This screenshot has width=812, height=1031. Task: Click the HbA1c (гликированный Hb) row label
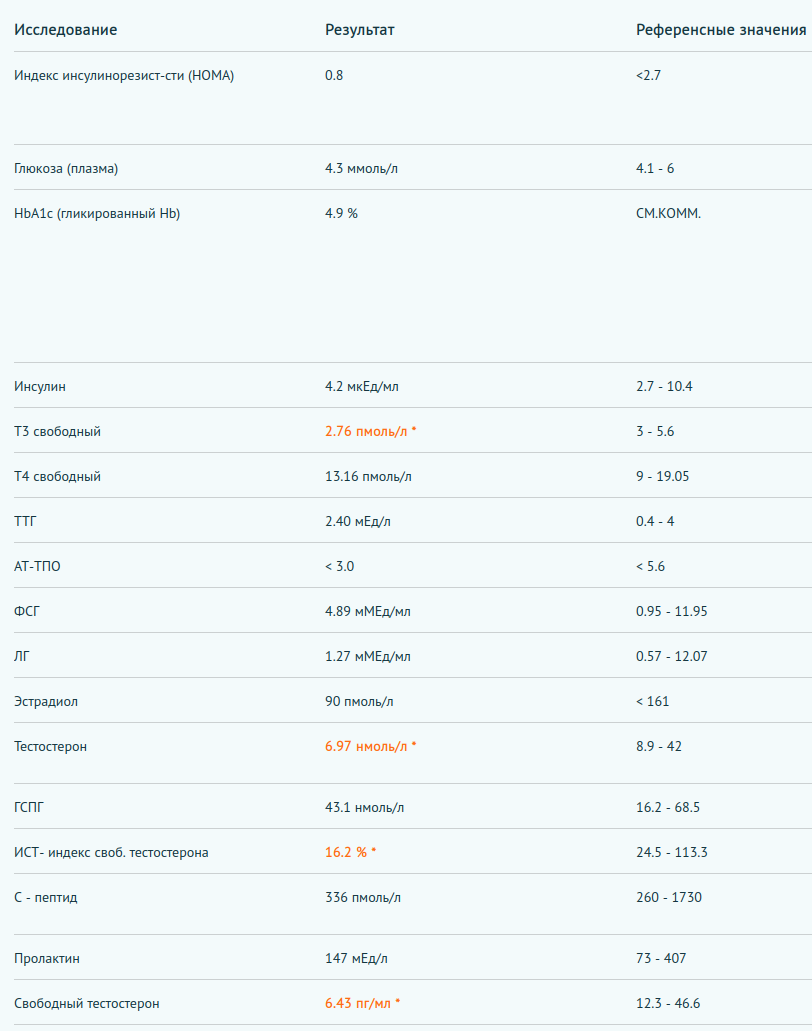[97, 213]
